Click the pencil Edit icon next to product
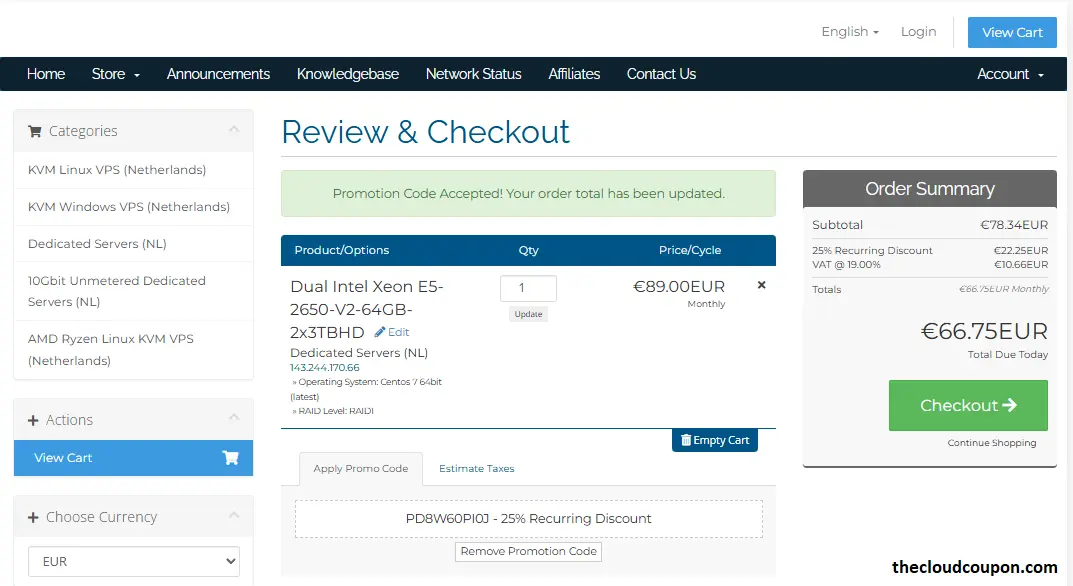This screenshot has height=586, width=1073. [381, 332]
